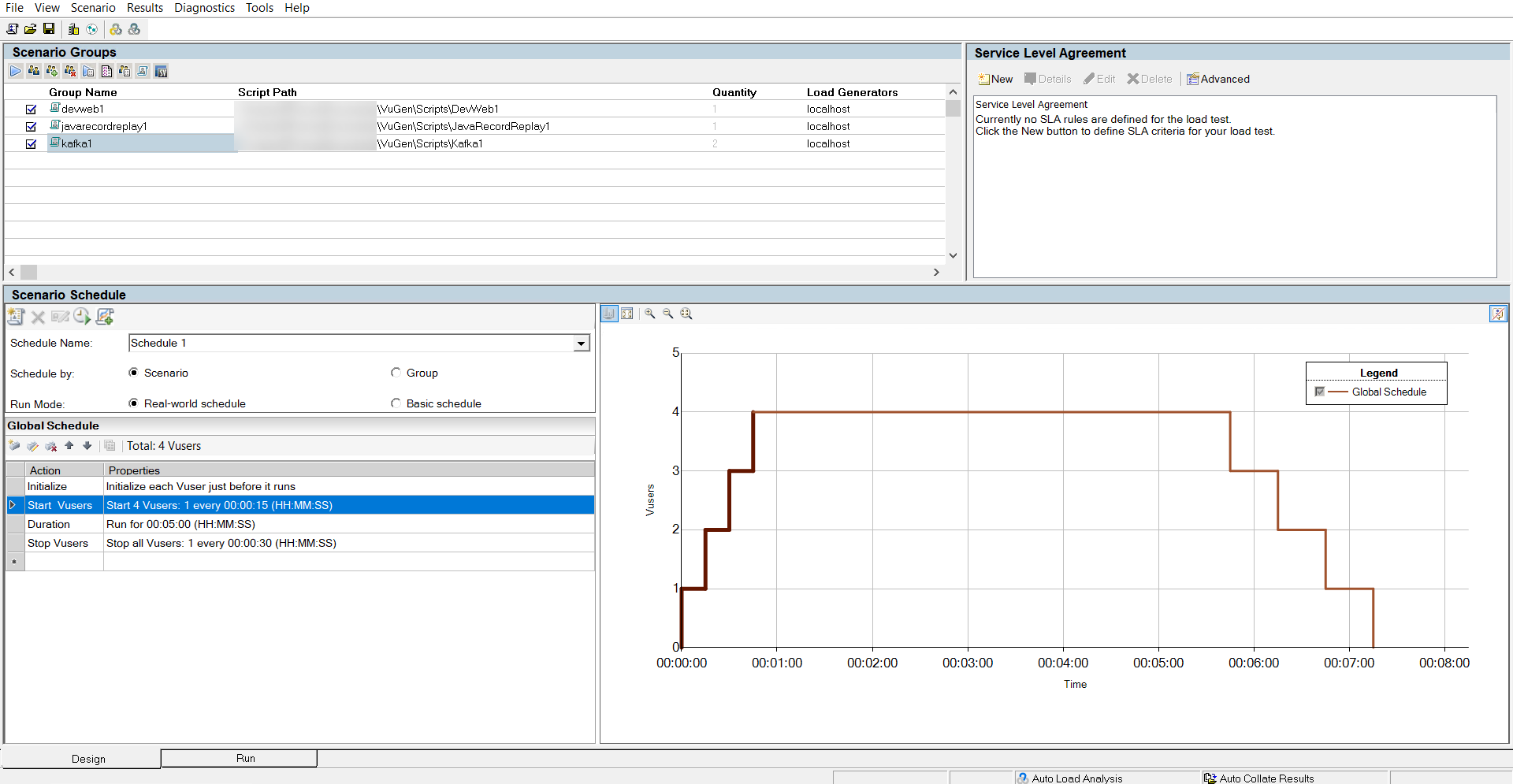
Task: Click the Save scenario floppy disk icon
Action: click(49, 29)
